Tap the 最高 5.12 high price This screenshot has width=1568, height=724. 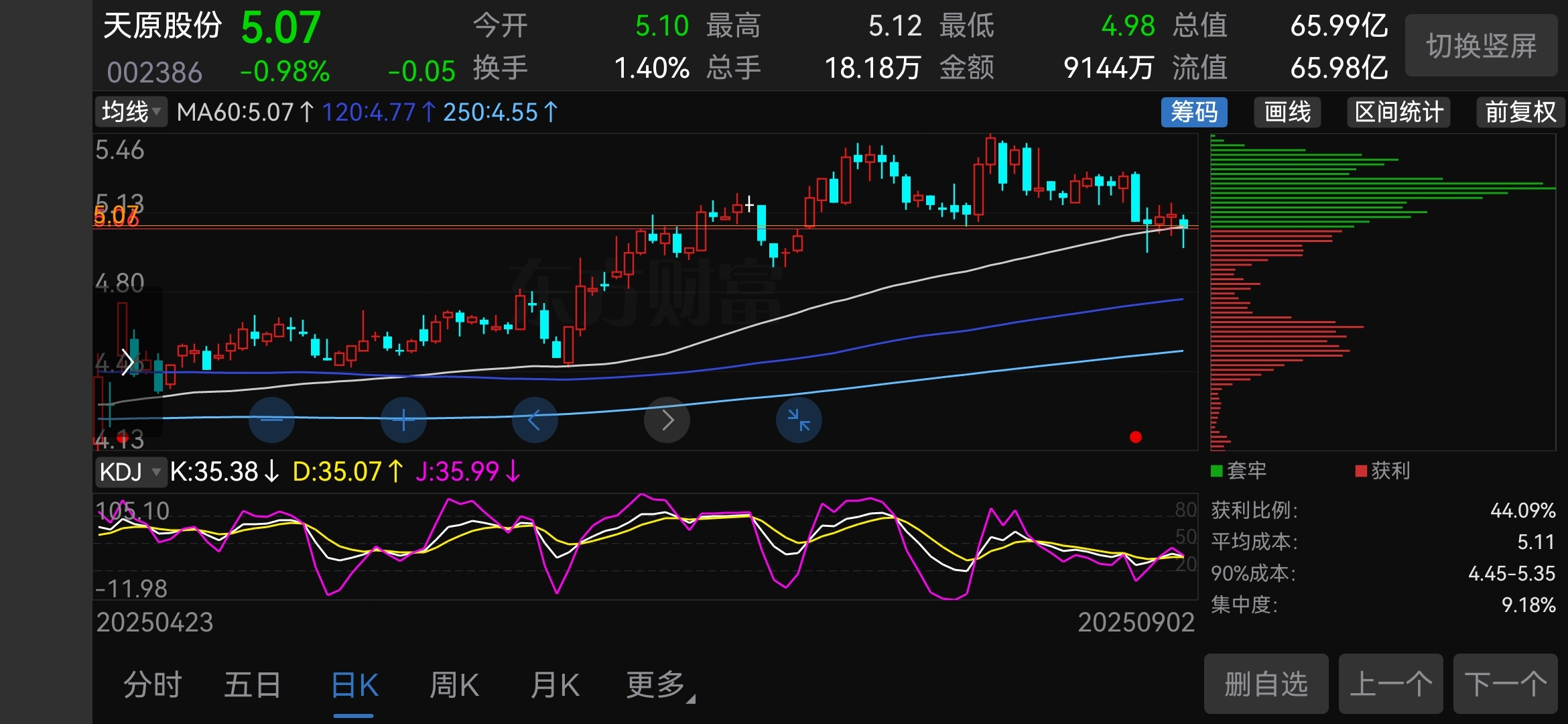[x=895, y=26]
